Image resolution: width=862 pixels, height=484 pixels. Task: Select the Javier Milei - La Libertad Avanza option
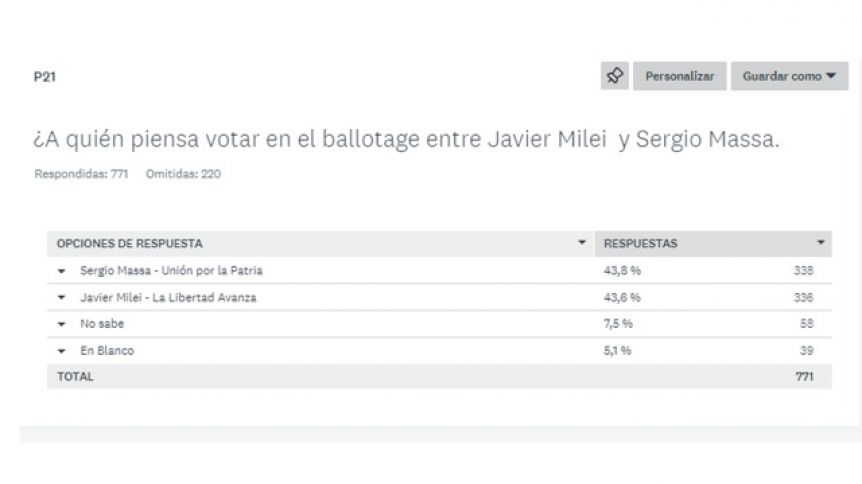click(x=168, y=298)
